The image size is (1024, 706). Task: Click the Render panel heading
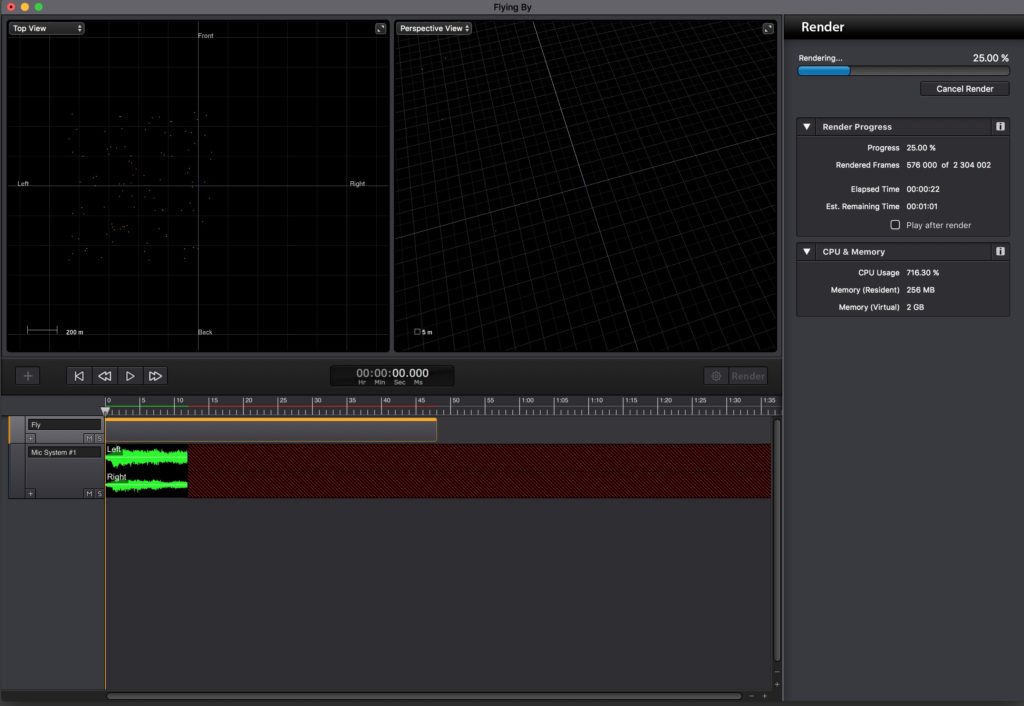[x=822, y=27]
